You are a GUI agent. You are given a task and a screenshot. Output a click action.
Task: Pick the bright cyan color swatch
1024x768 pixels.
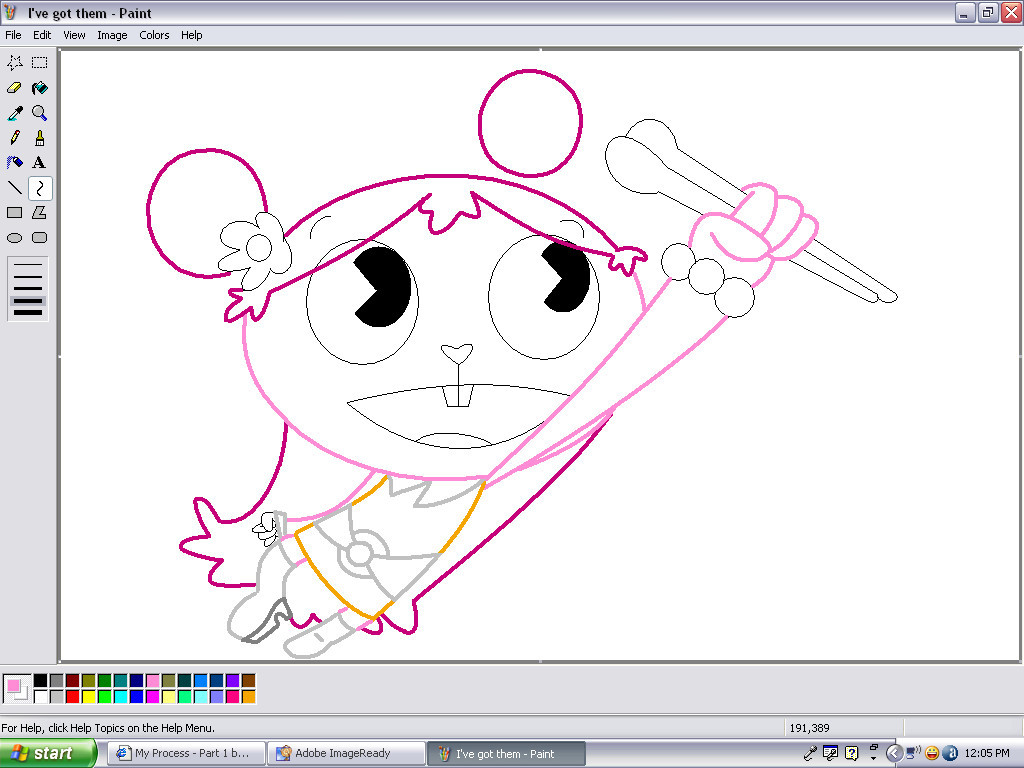pos(121,697)
